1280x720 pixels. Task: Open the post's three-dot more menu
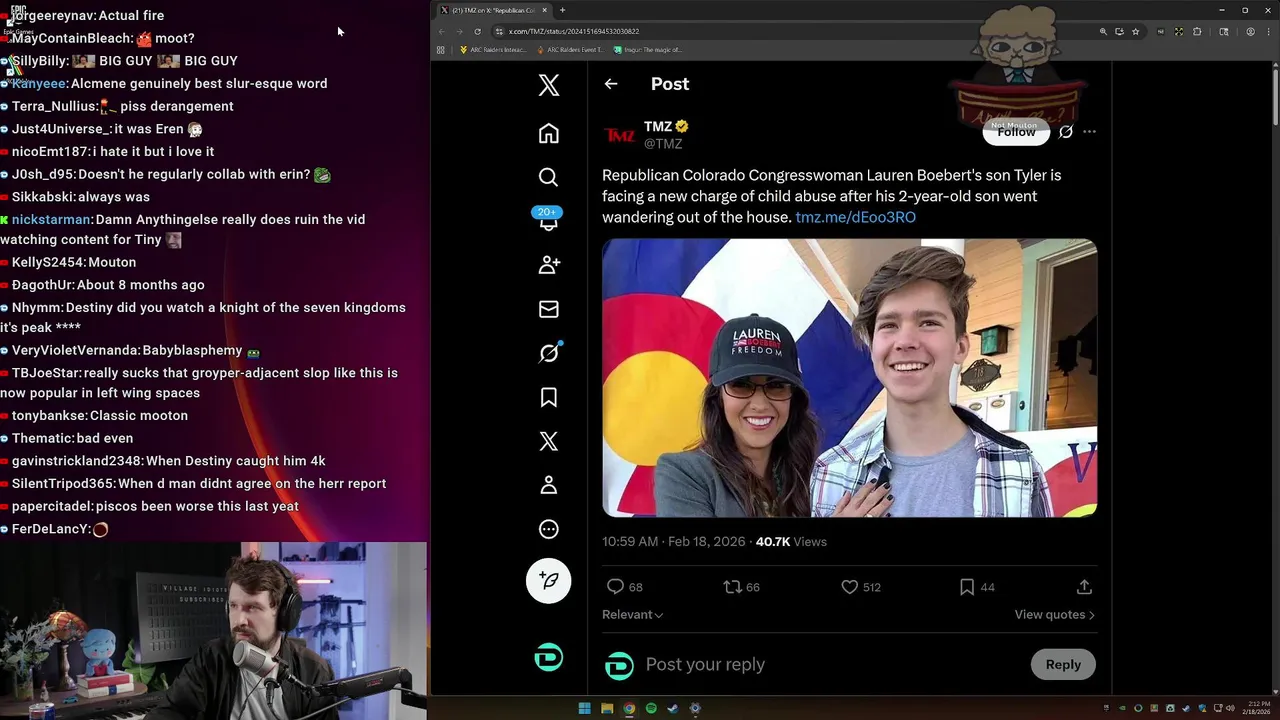point(1089,132)
